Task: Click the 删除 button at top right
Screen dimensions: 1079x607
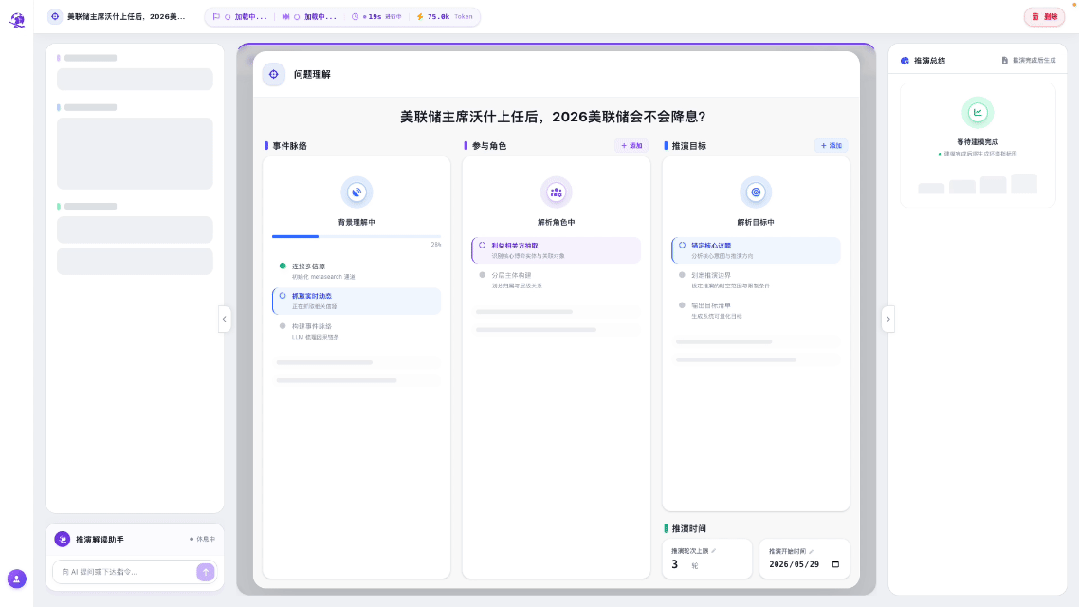Action: [x=1044, y=17]
